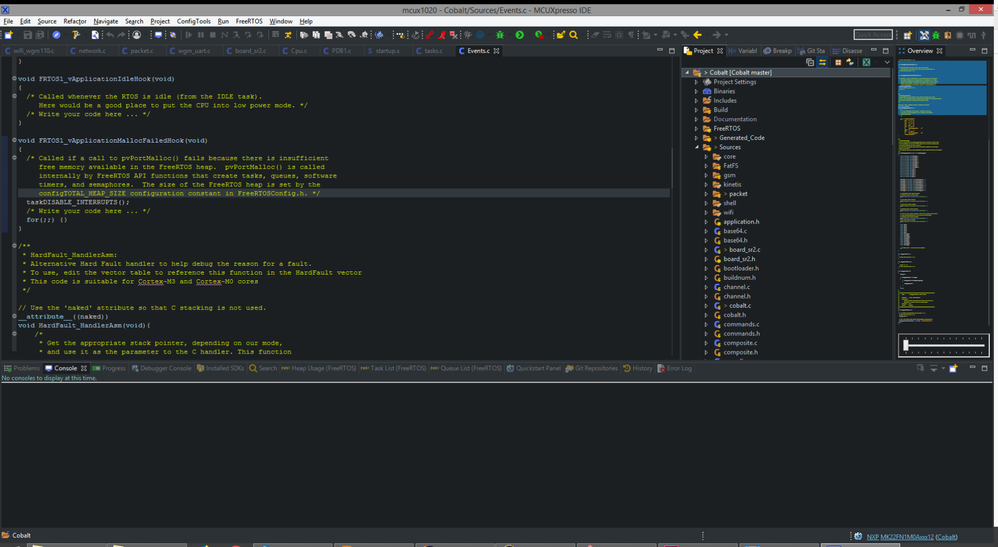Click the green Debug bug icon

tap(500, 35)
